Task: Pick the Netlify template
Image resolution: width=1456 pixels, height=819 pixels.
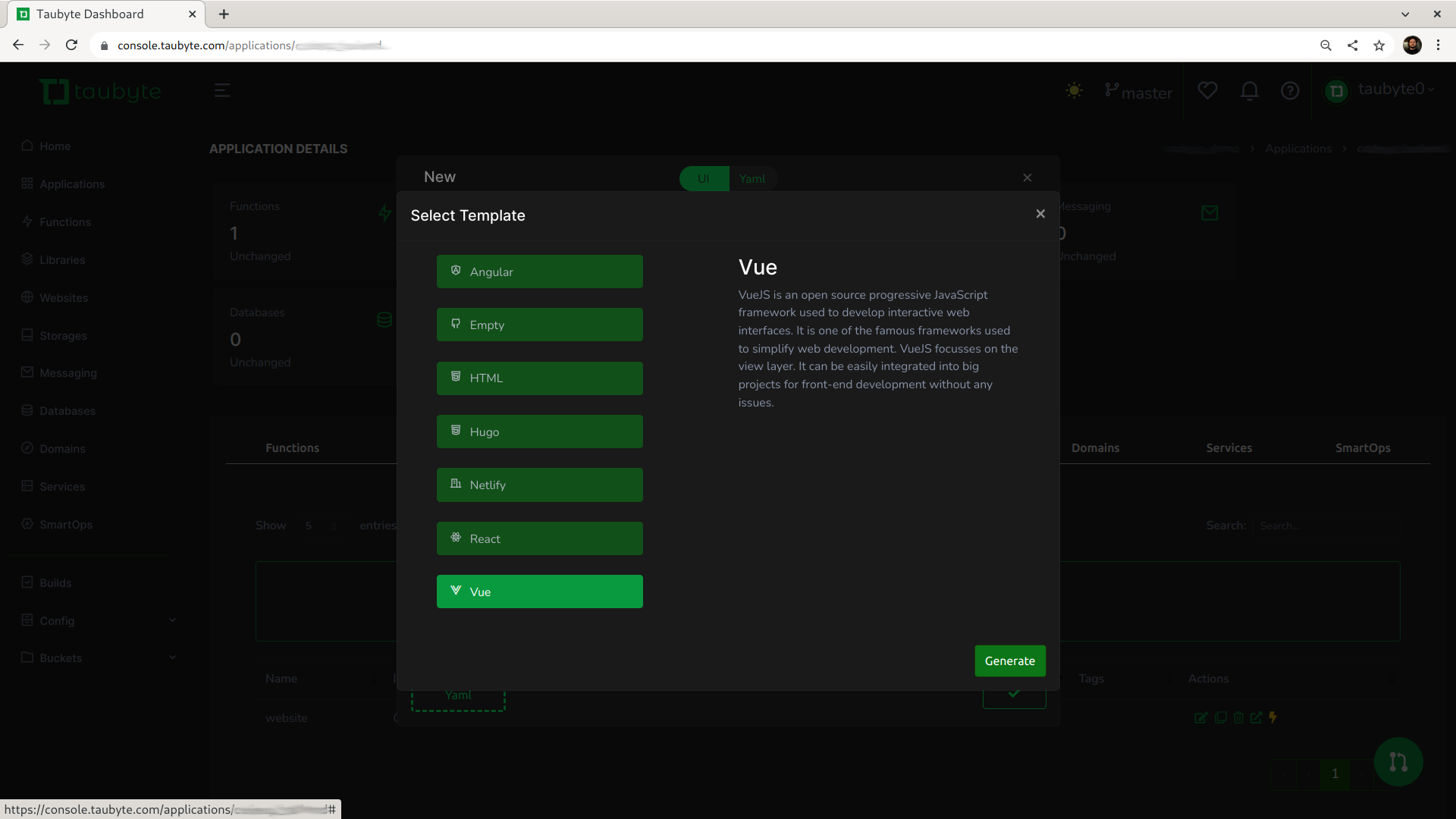Action: click(x=539, y=485)
